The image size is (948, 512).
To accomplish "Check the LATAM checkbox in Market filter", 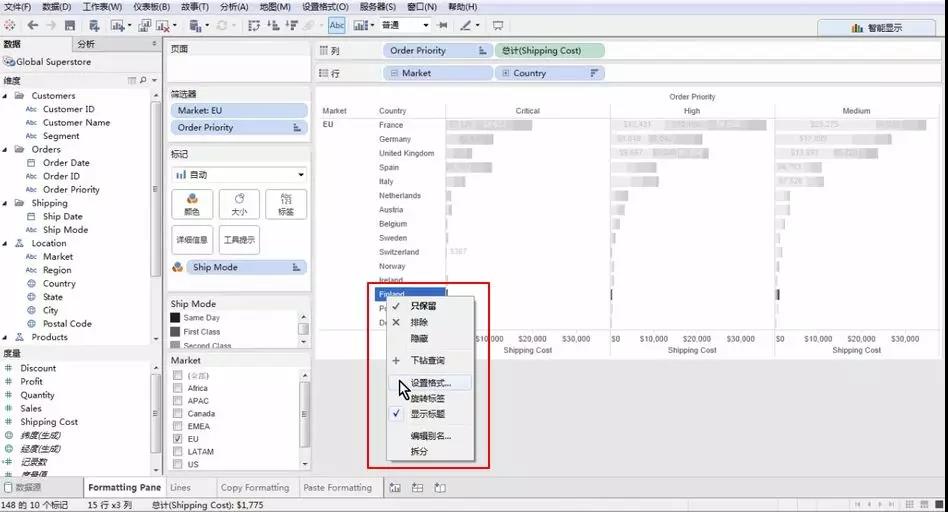I will [177, 452].
